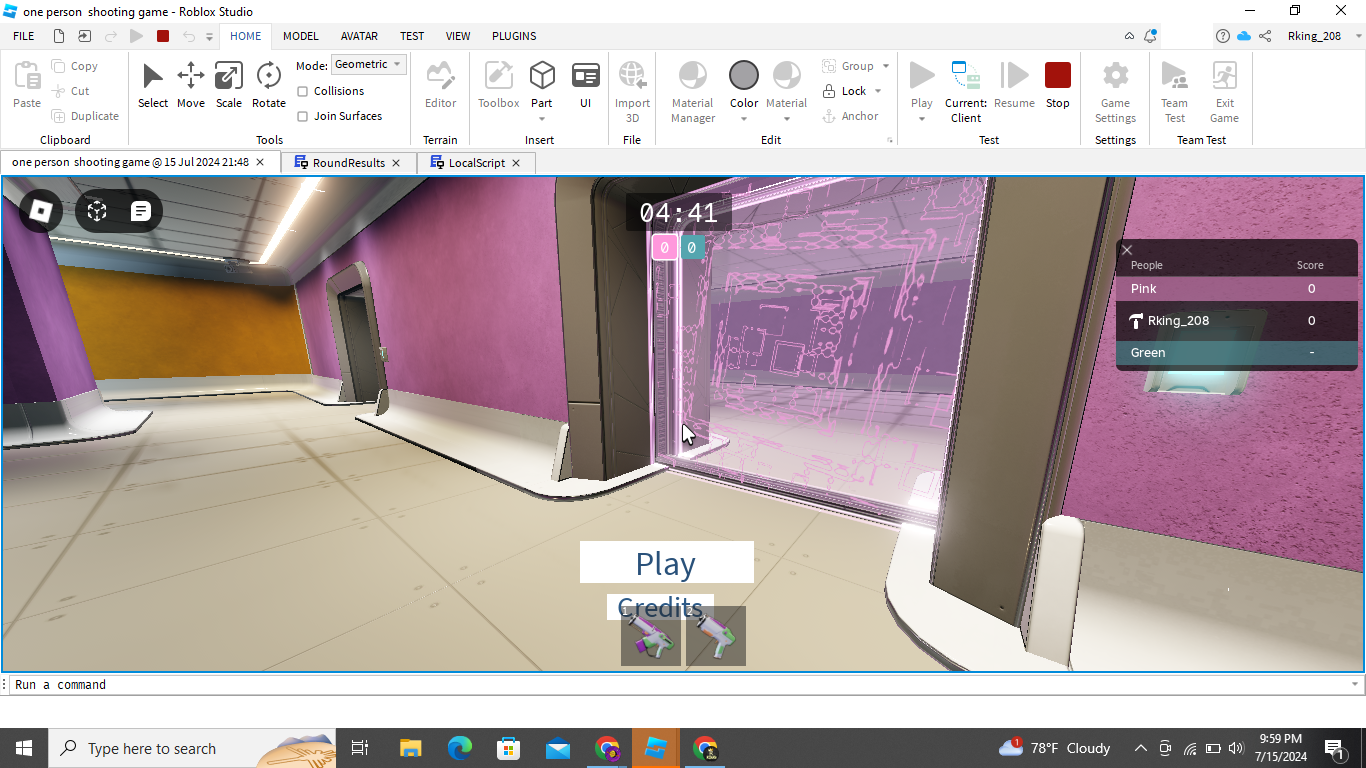Open the command bar history dropdown
The width and height of the screenshot is (1366, 768).
click(1355, 685)
